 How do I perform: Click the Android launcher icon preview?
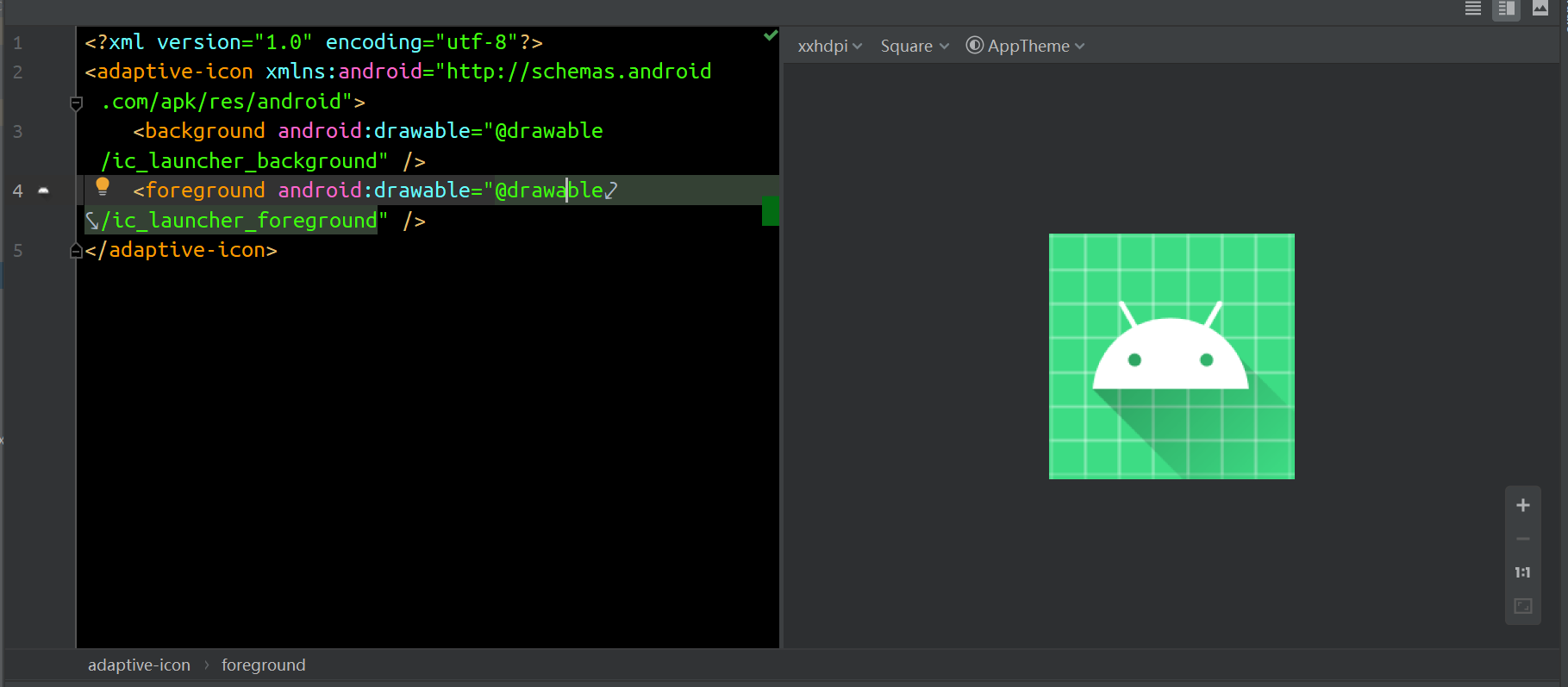[x=1171, y=356]
